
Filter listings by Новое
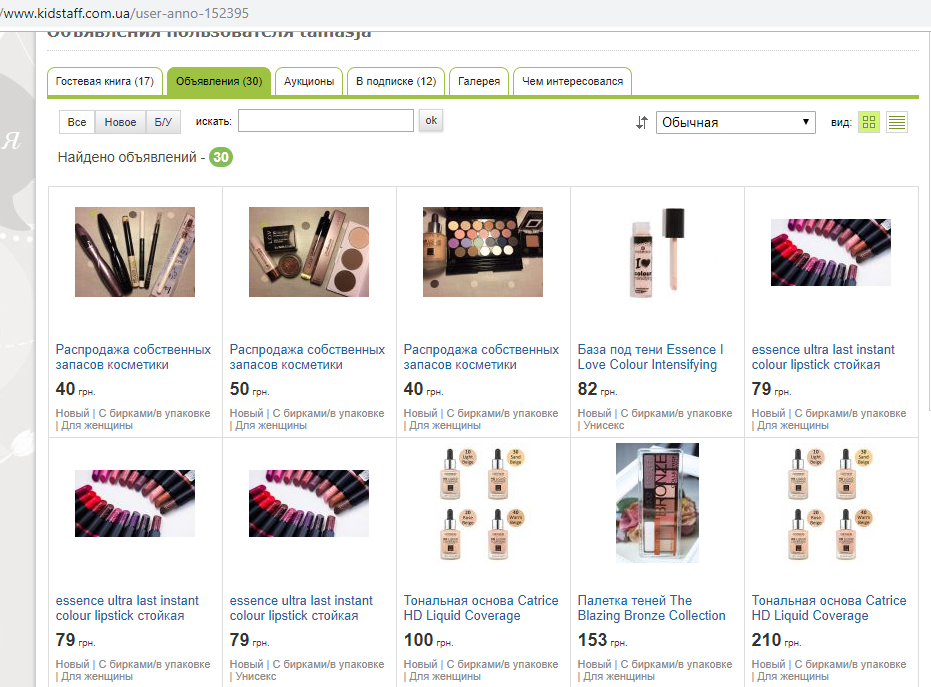pyautogui.click(x=121, y=122)
